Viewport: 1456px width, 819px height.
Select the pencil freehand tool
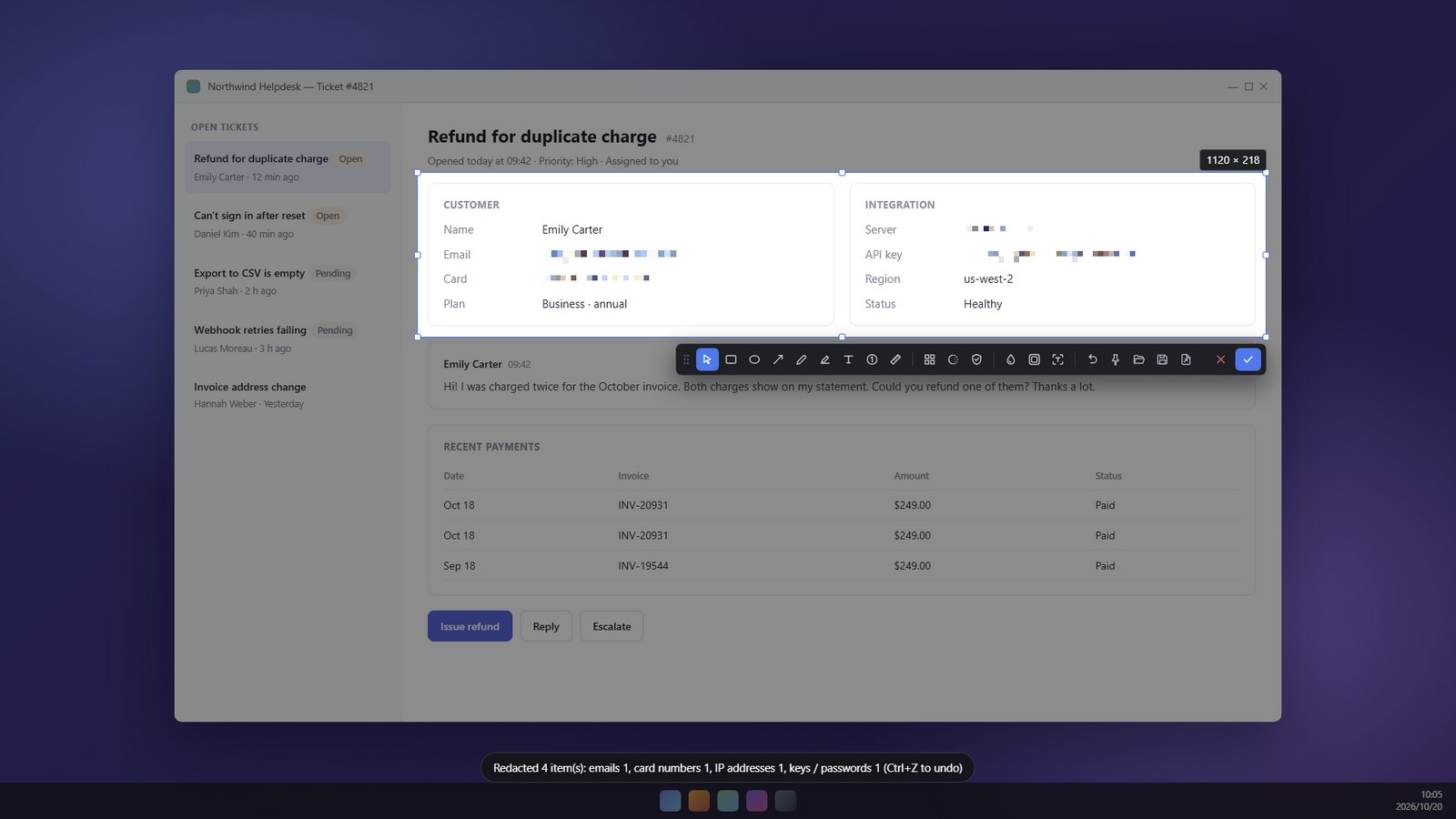click(x=802, y=359)
